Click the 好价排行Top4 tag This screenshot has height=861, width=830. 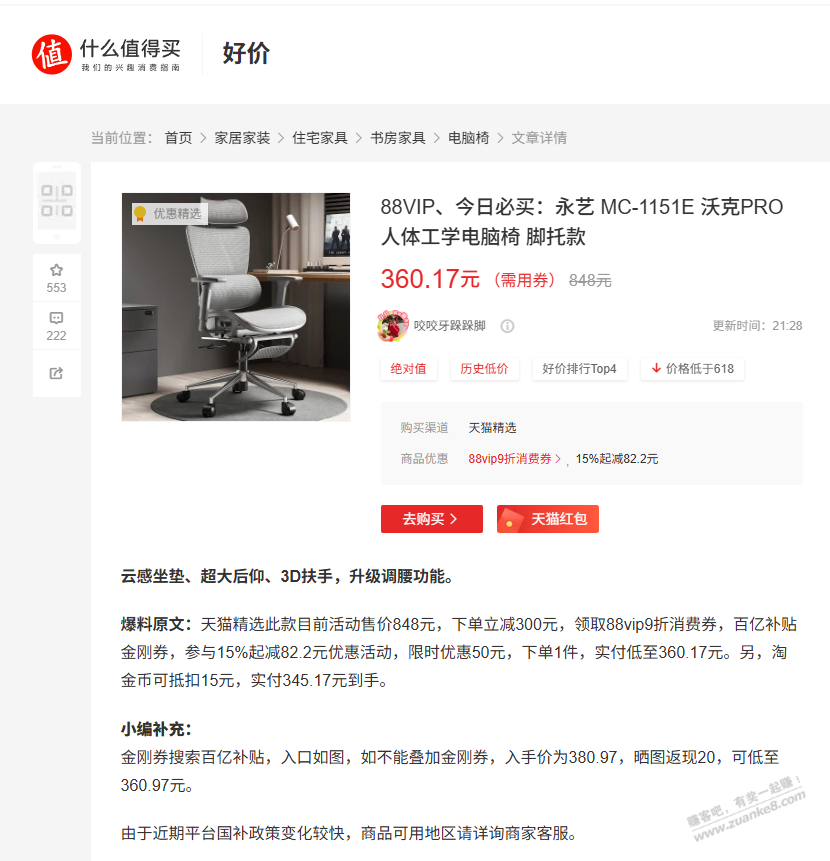tap(579, 369)
